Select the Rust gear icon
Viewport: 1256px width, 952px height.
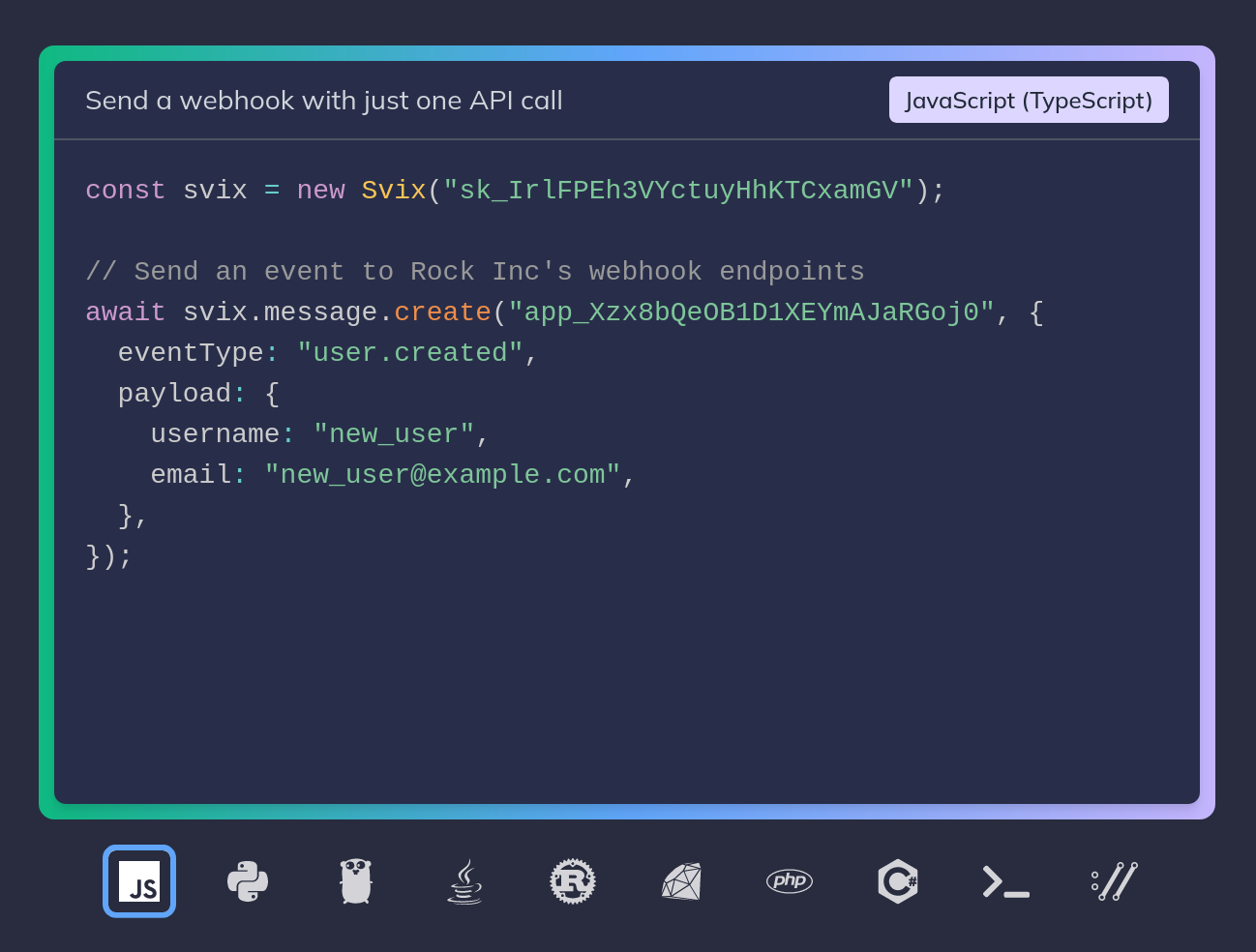coord(573,881)
